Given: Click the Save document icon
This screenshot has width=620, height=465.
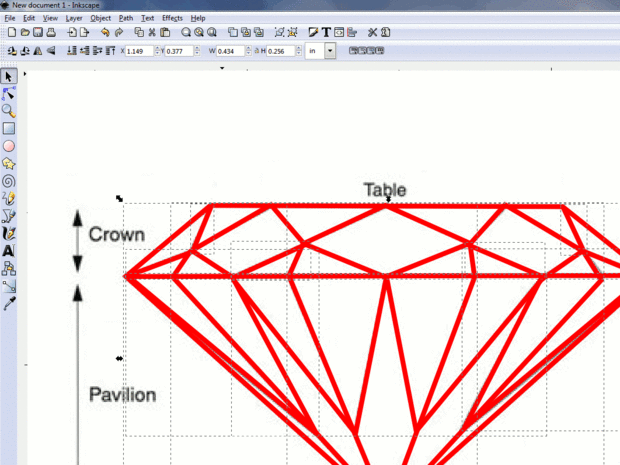Looking at the screenshot, I should pyautogui.click(x=38, y=32).
